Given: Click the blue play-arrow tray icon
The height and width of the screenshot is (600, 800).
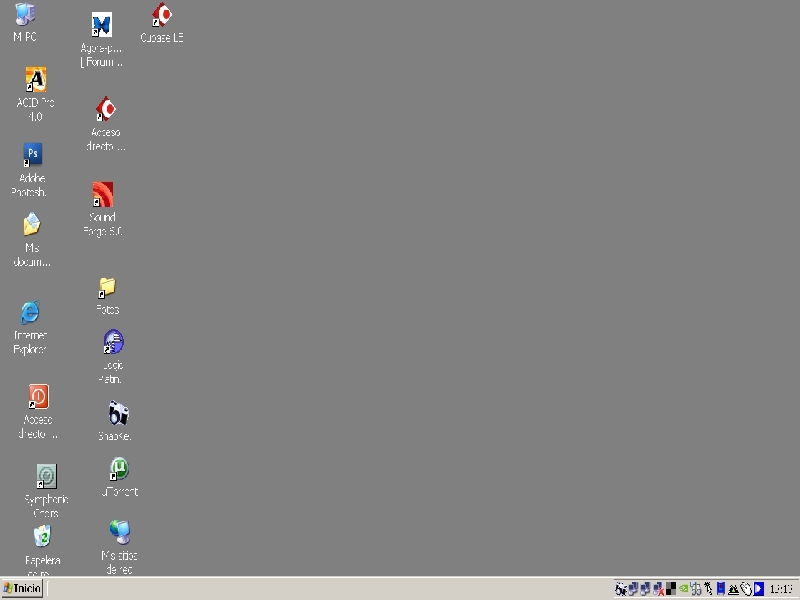Looking at the screenshot, I should click(759, 589).
